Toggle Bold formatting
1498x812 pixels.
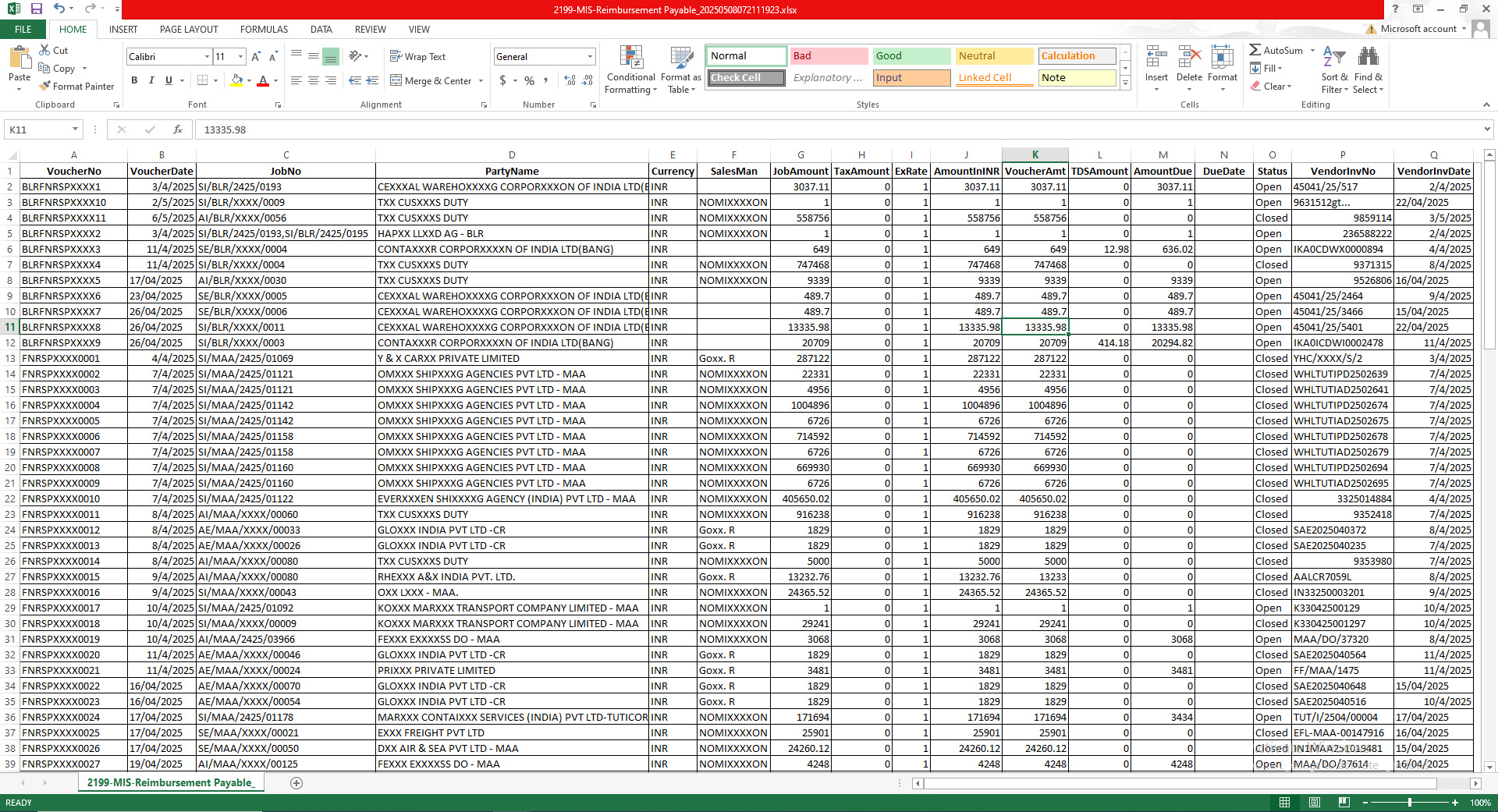134,80
